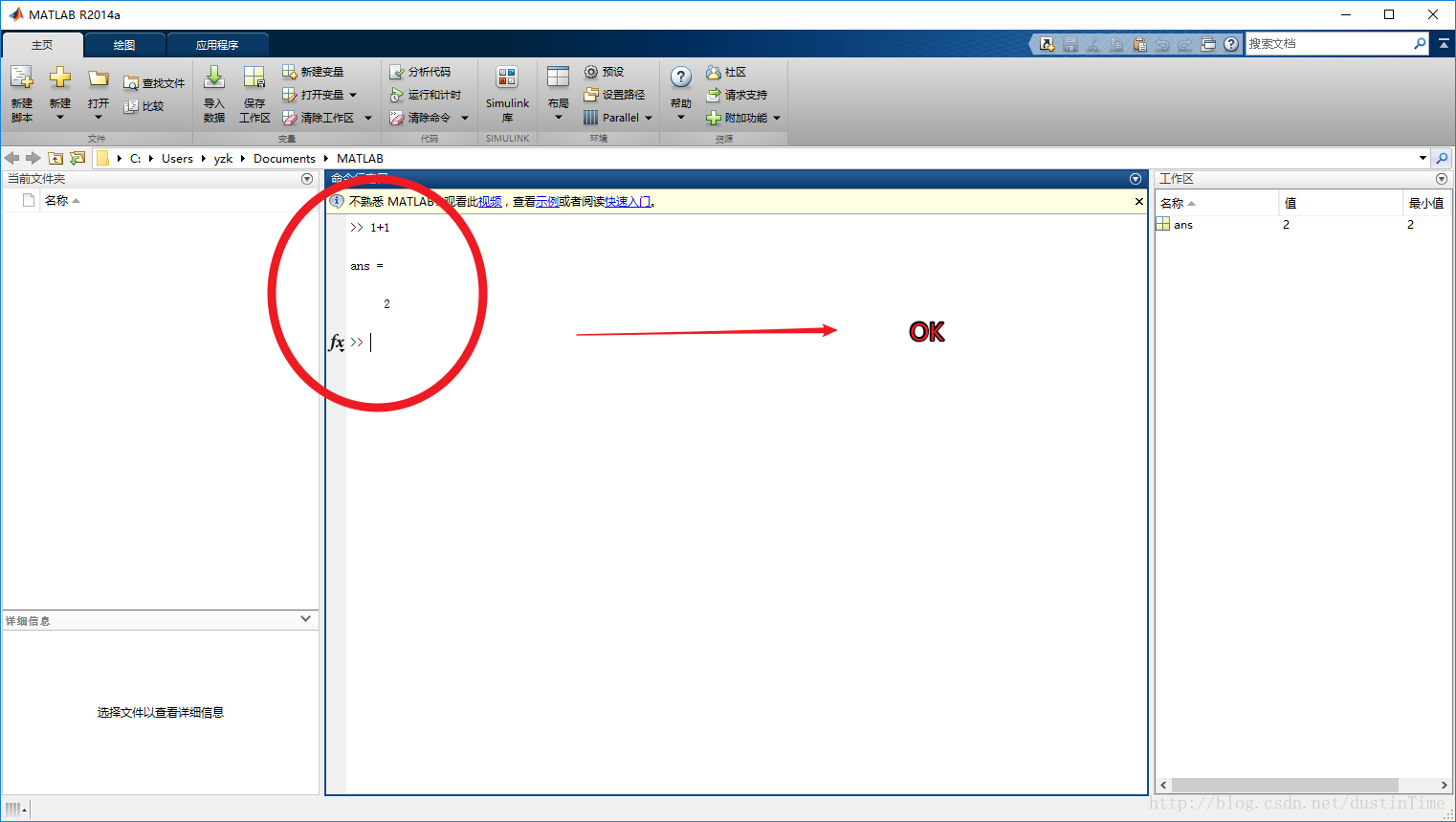
Task: Switch to the 应用程序 (Apps) tab
Action: [x=217, y=45]
